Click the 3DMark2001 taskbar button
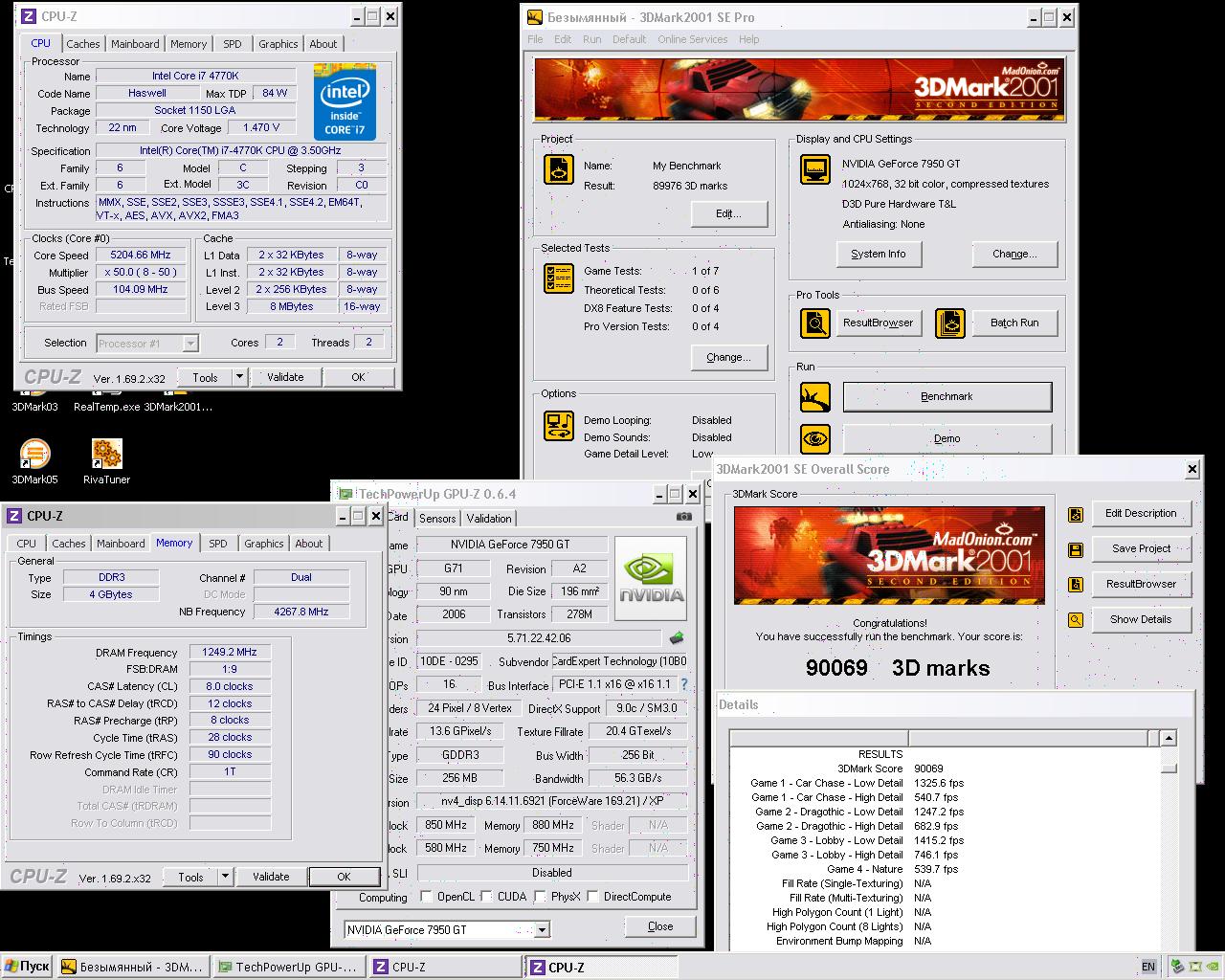 pos(132,968)
